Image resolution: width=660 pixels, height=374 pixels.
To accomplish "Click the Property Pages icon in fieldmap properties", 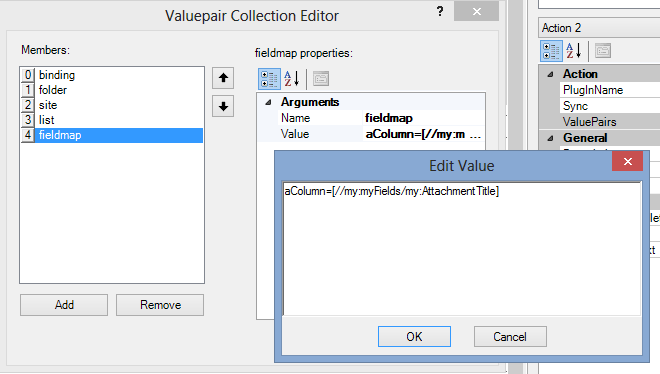I will tap(321, 79).
